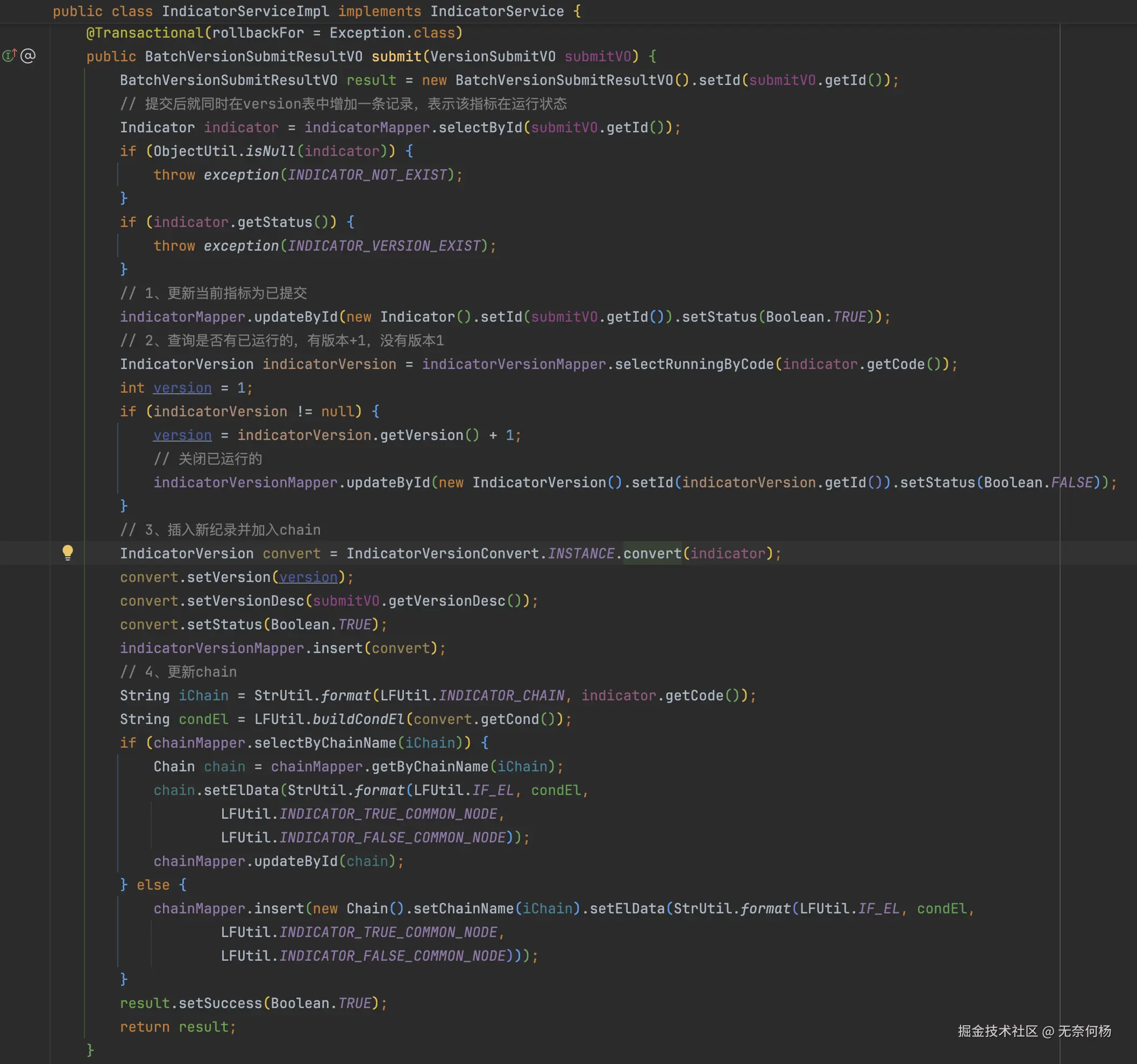The image size is (1137, 1064).
Task: Click the INDICATOR_CHAIN constant
Action: pyautogui.click(x=501, y=696)
